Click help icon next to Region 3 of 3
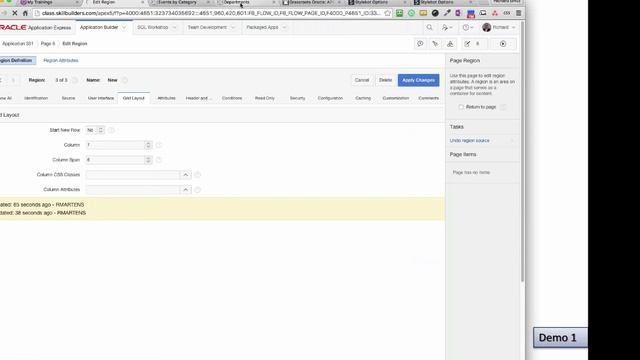The image size is (640, 360). point(75,80)
